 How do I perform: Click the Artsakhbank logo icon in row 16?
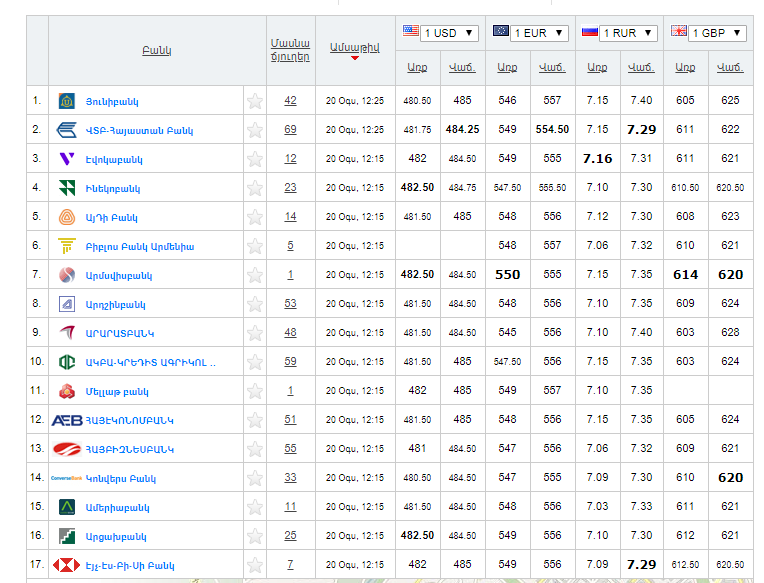tap(67, 536)
